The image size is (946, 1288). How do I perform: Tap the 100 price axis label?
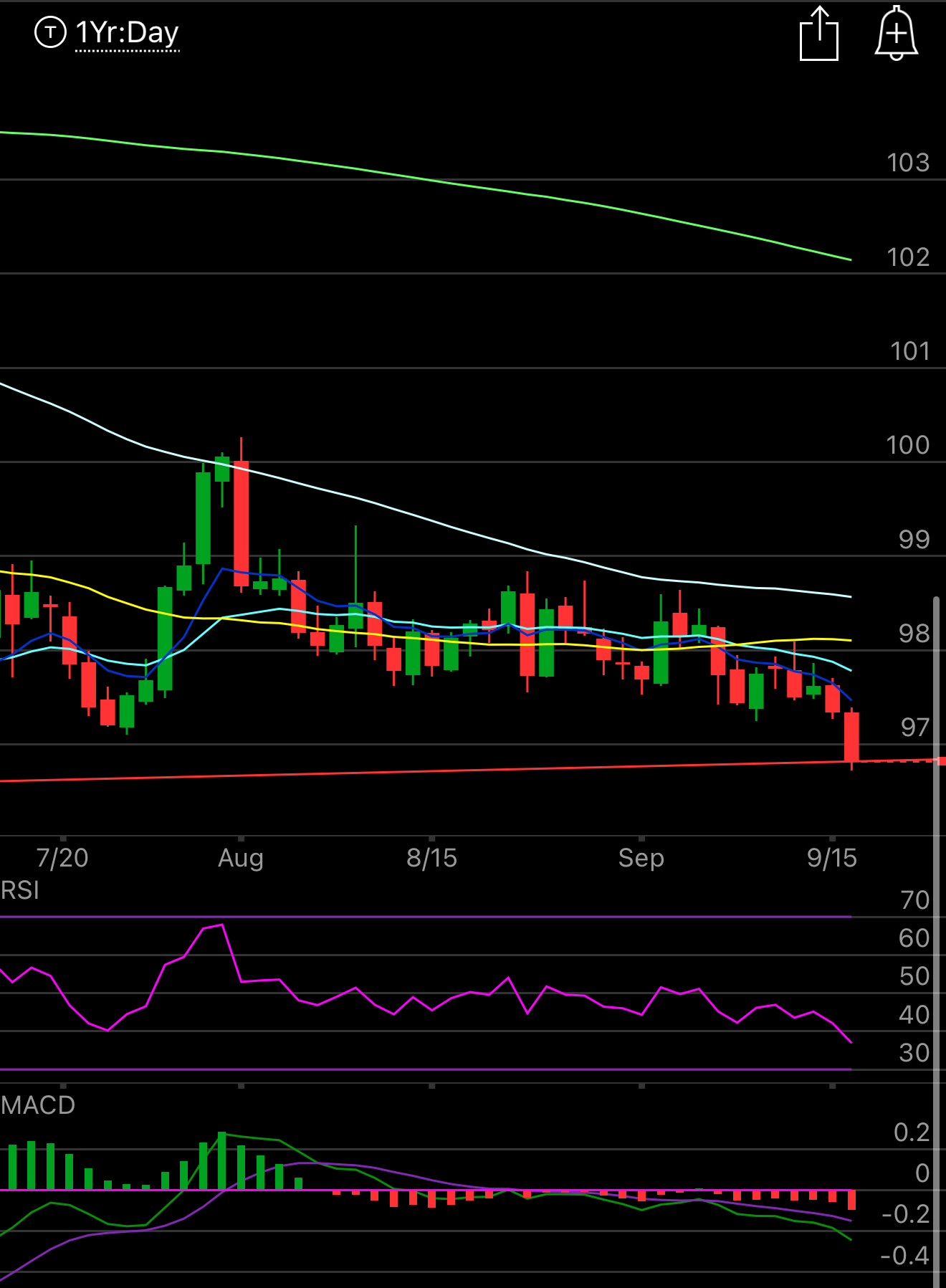coord(908,445)
